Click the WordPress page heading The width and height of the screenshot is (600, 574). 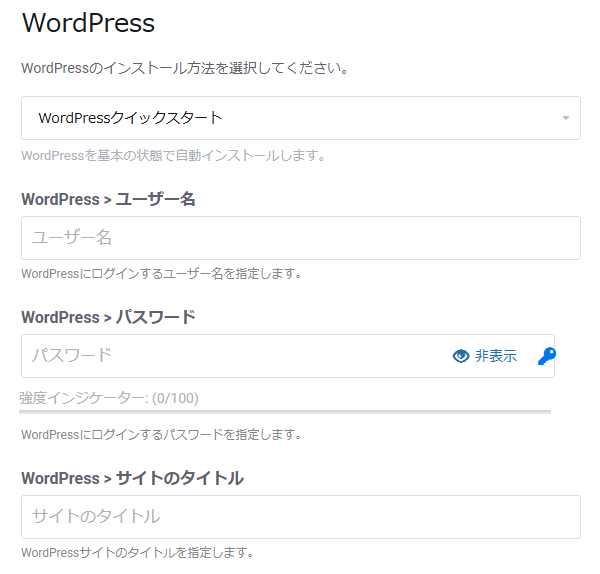point(88,23)
